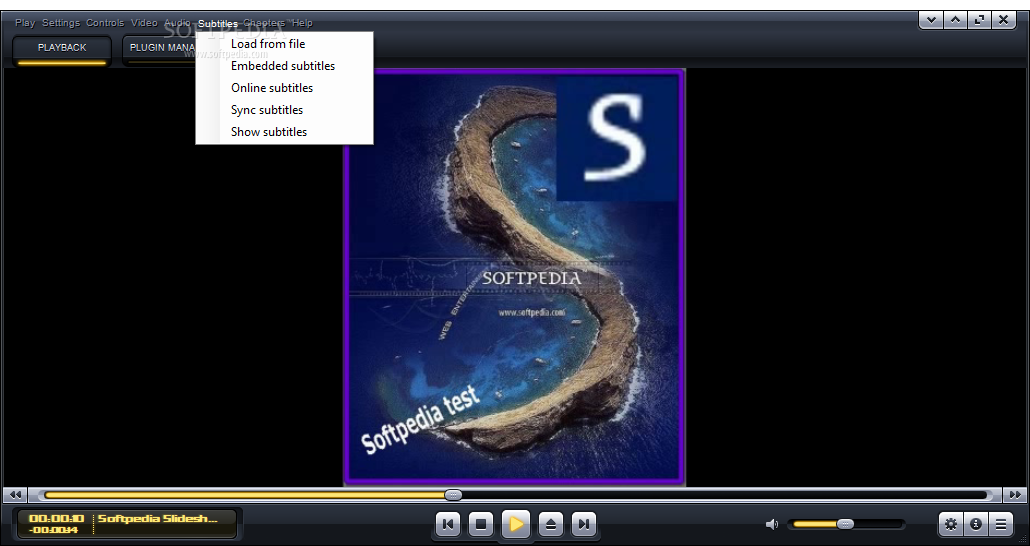The height and width of the screenshot is (546, 1030).
Task: Skip to the next track
Action: coord(583,524)
